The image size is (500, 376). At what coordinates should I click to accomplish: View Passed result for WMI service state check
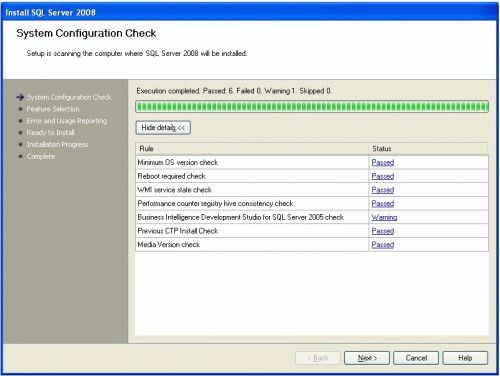coord(383,190)
